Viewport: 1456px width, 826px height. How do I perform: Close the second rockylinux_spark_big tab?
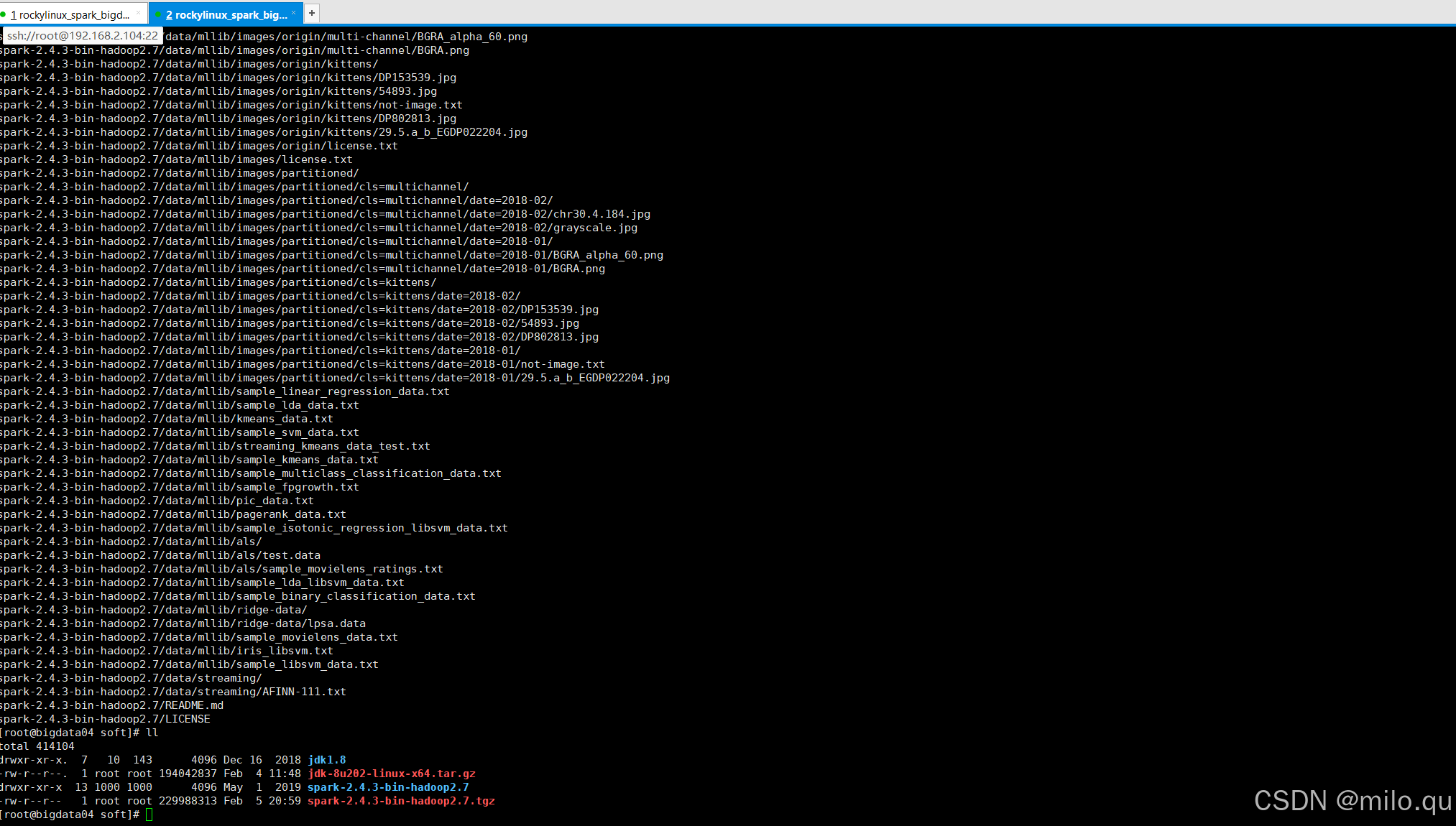click(x=293, y=13)
